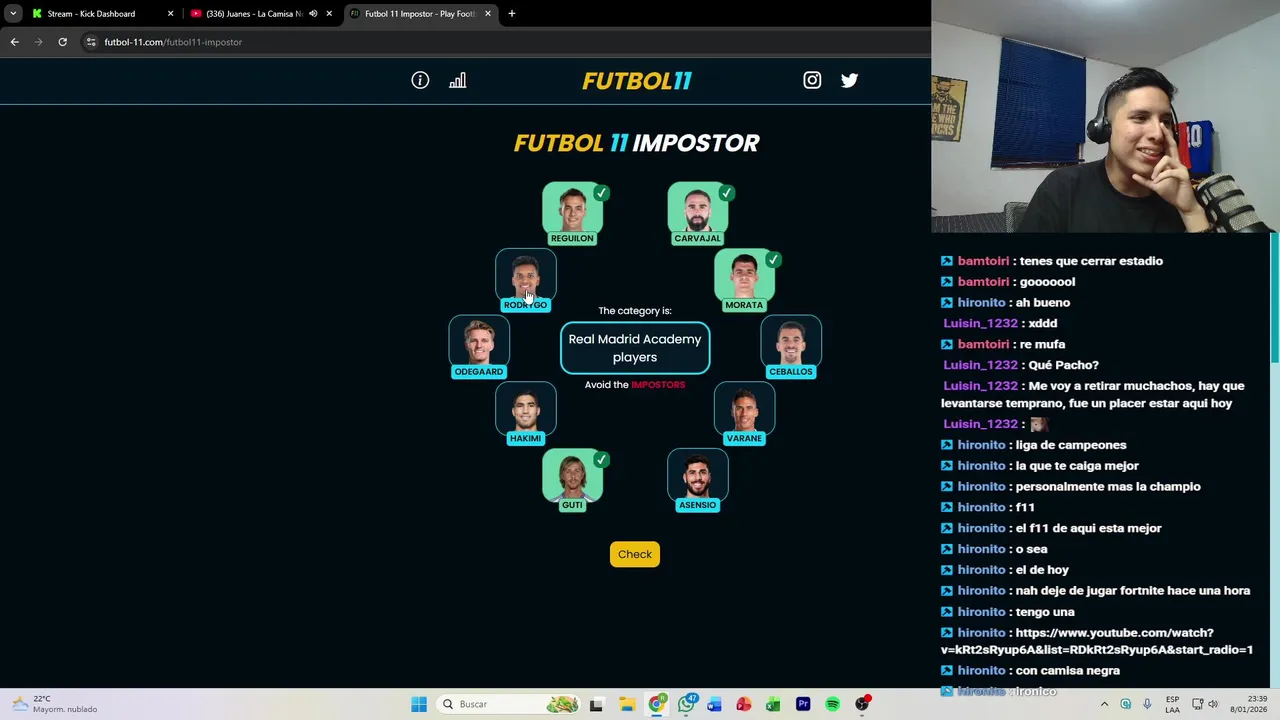Select the Varane player card
The image size is (1280, 720).
[744, 413]
